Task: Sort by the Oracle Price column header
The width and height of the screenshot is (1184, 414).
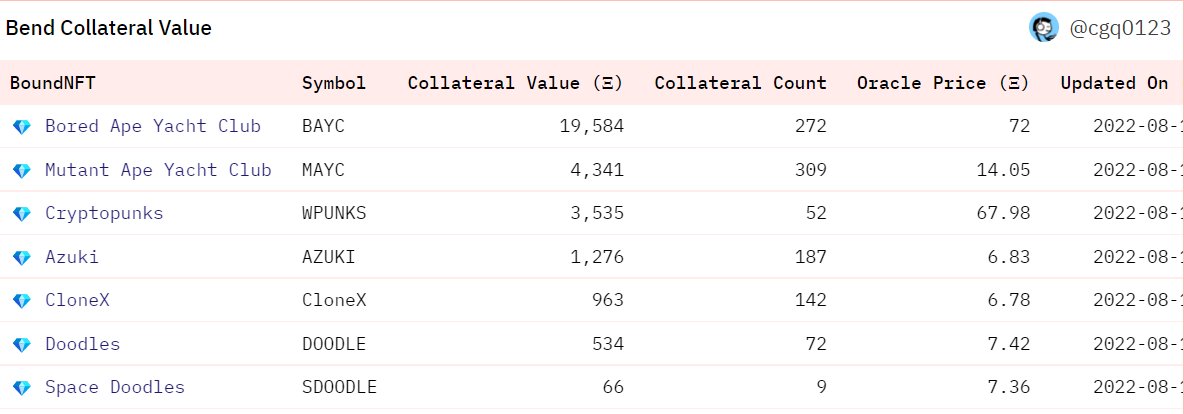Action: (x=943, y=83)
